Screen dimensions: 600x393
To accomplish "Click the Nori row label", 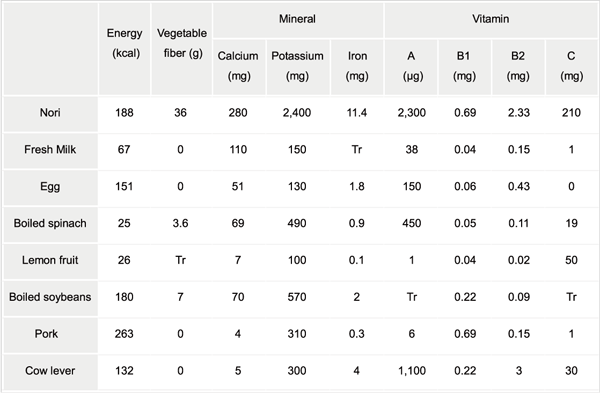I will click(x=50, y=113).
